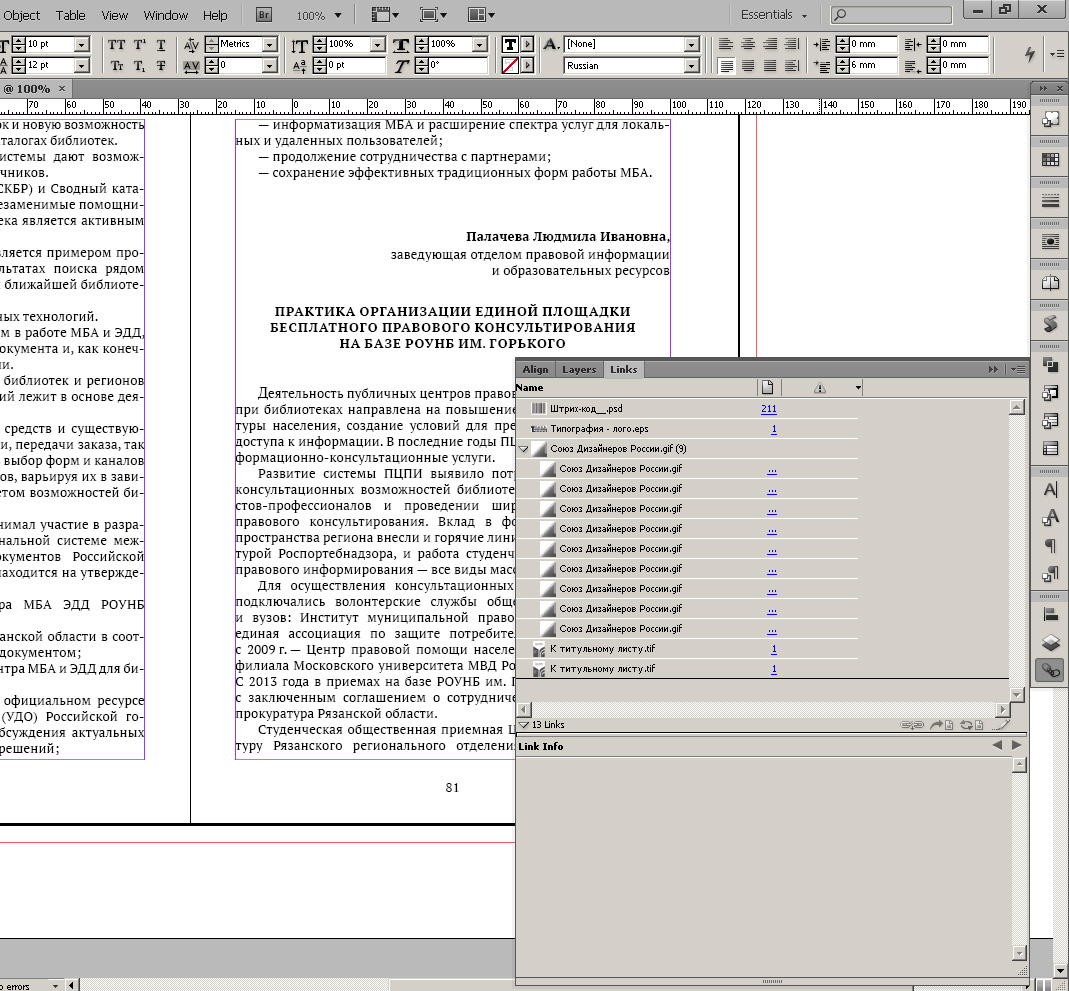This screenshot has height=991, width=1069.
Task: Select next link arrow in Link Info
Action: (1017, 745)
